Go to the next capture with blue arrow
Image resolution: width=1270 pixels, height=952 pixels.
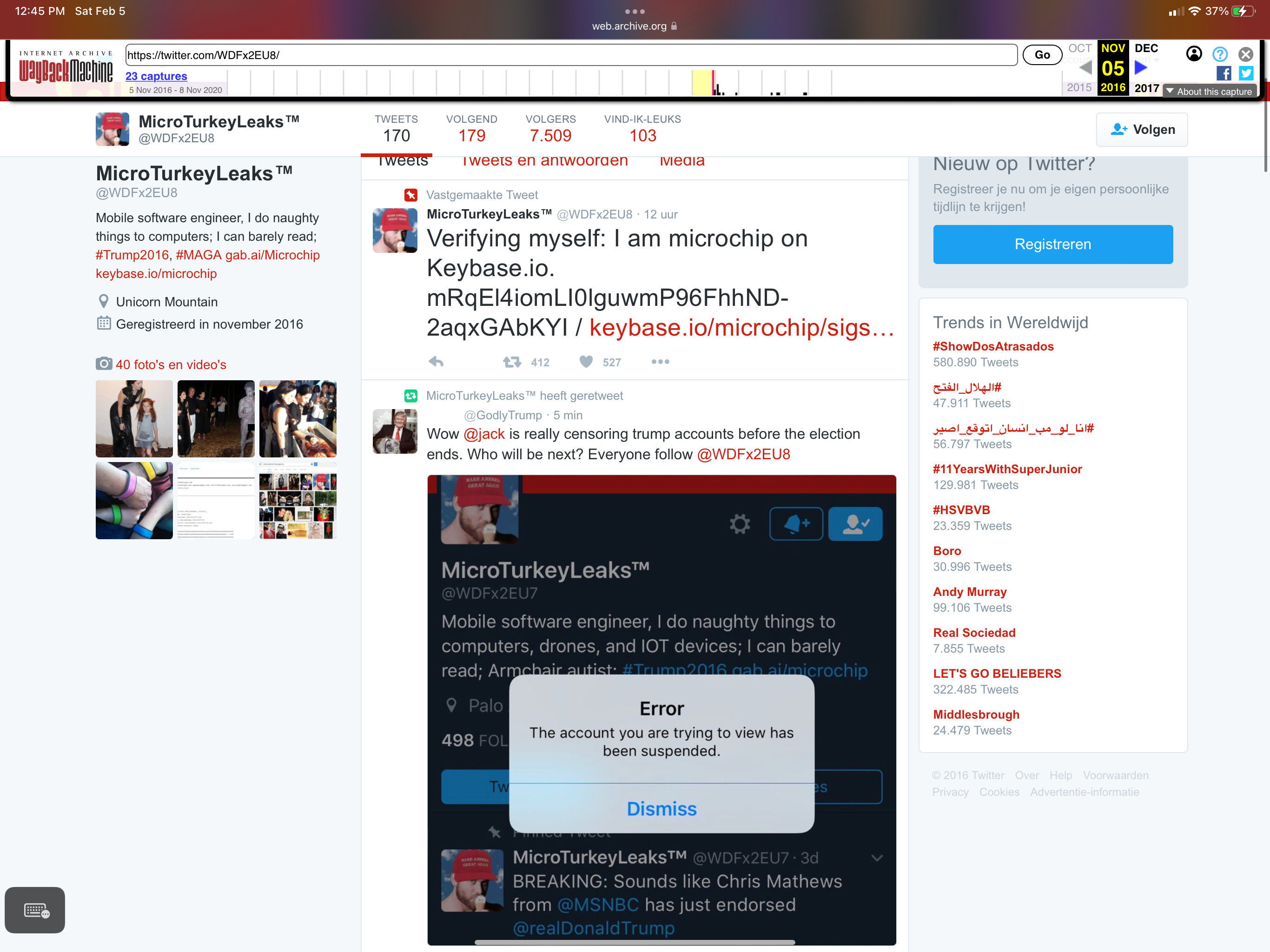coord(1141,68)
